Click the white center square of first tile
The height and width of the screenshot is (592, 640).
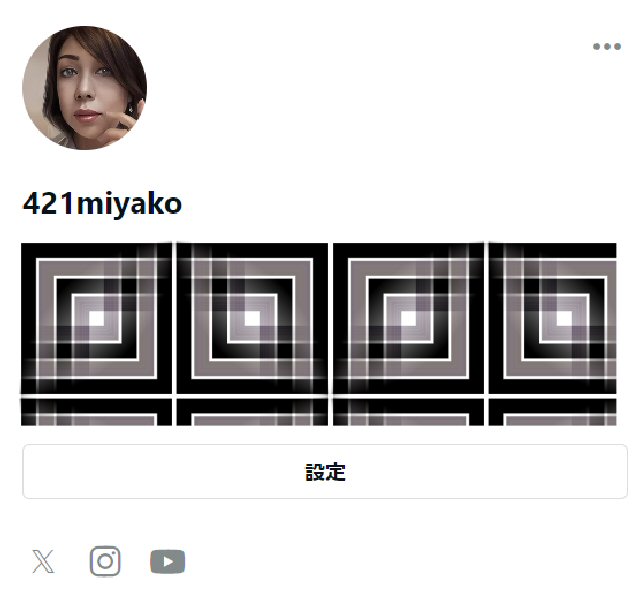click(97, 318)
